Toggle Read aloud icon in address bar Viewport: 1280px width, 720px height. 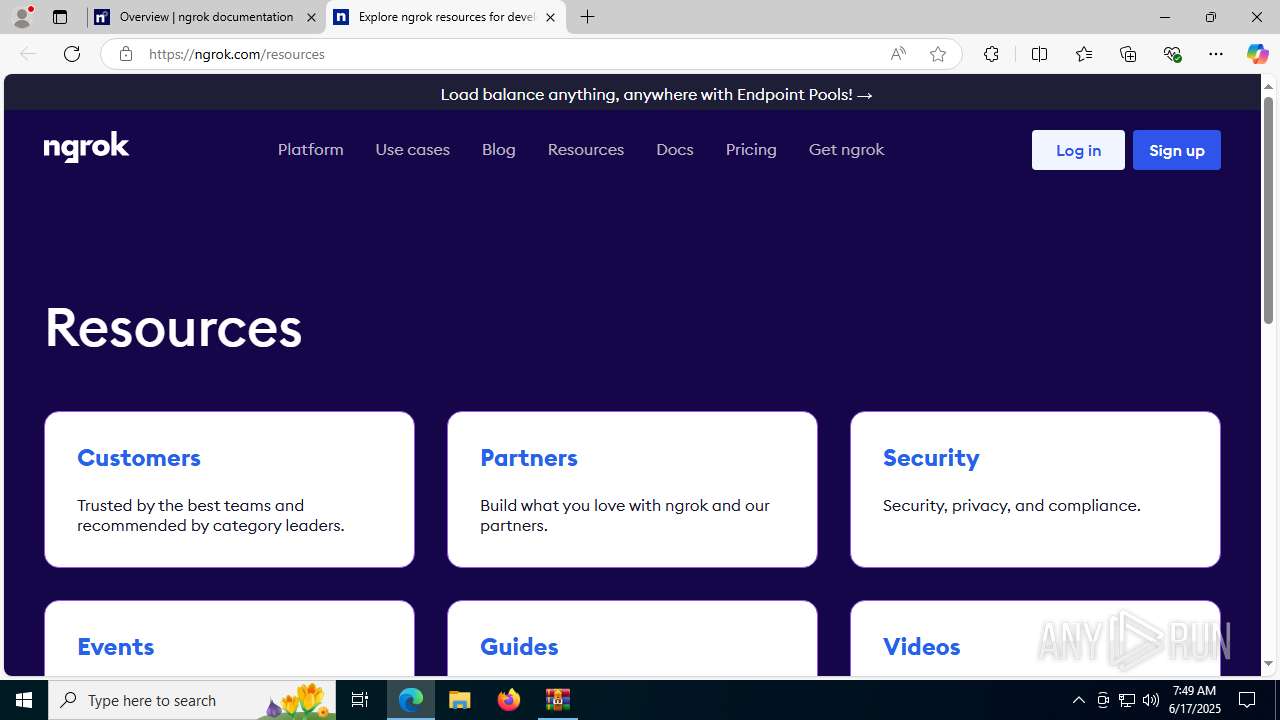898,54
